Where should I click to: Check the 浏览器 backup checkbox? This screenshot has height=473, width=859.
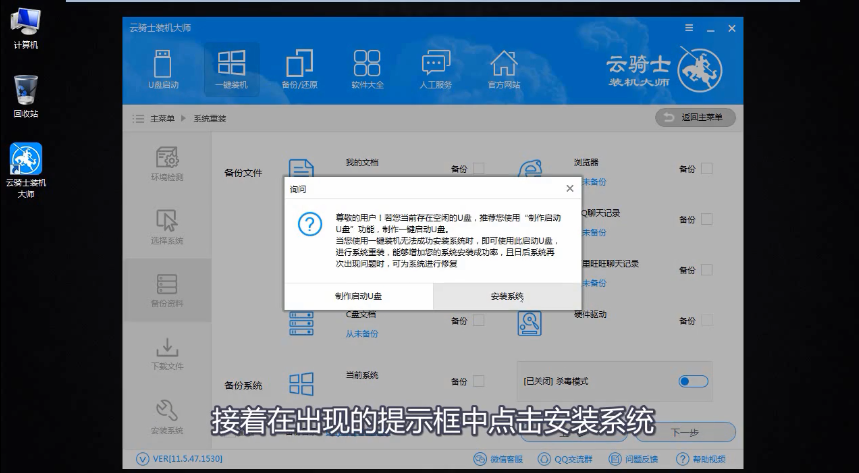(x=707, y=168)
